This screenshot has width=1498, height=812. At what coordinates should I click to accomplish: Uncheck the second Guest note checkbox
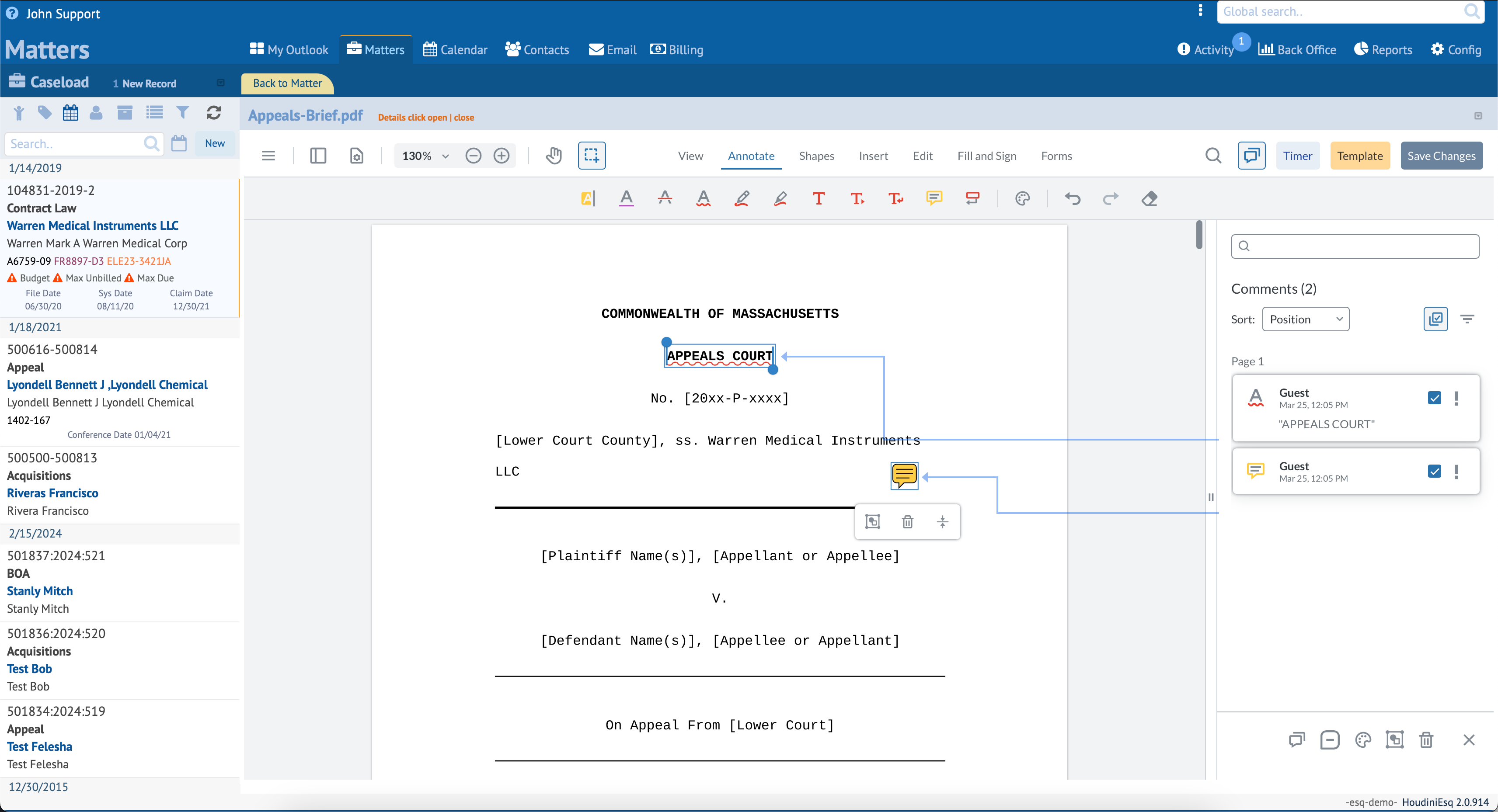(x=1434, y=472)
